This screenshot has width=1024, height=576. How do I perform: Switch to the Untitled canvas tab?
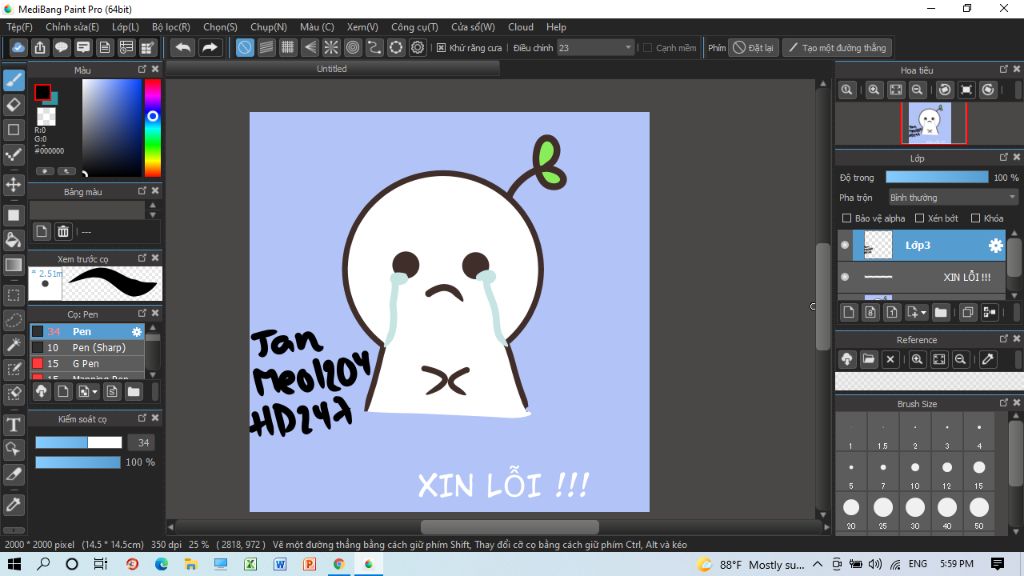[x=332, y=69]
